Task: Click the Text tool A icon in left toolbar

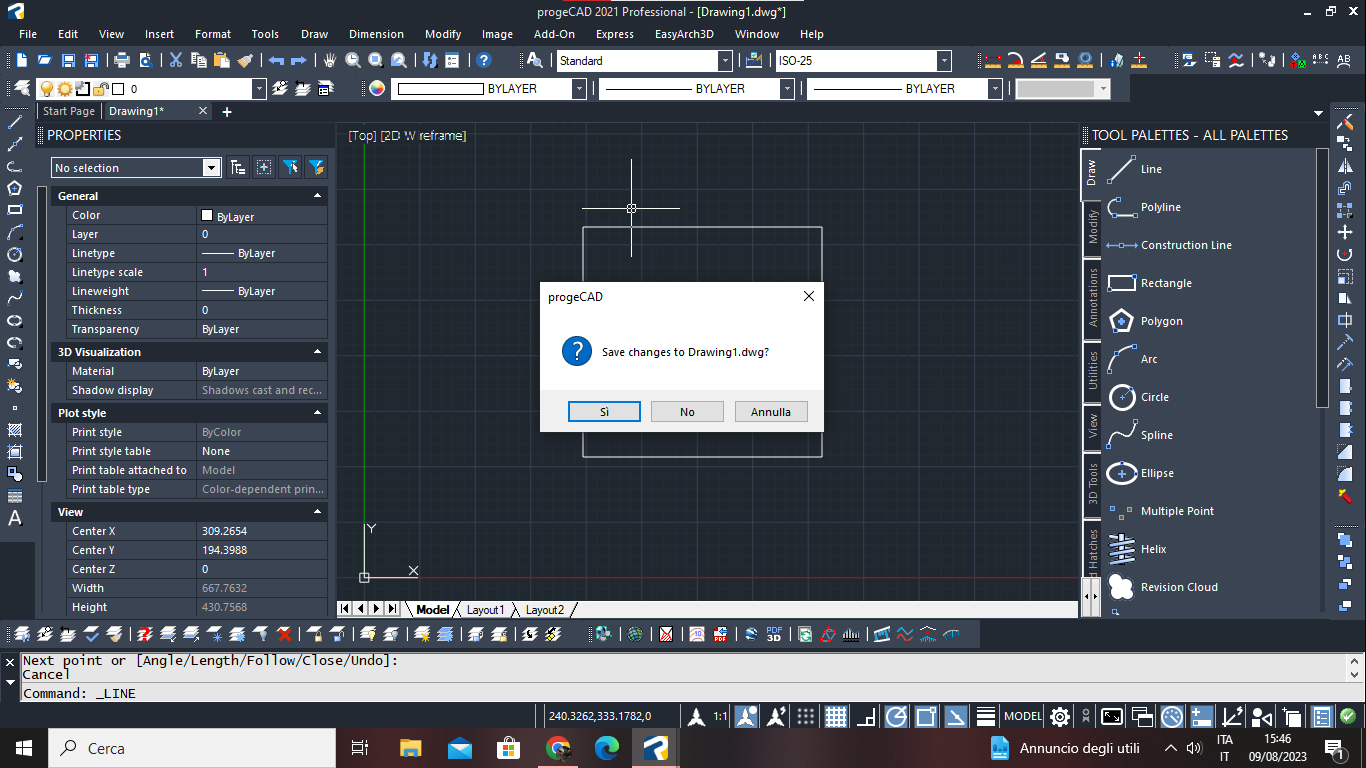Action: point(15,518)
